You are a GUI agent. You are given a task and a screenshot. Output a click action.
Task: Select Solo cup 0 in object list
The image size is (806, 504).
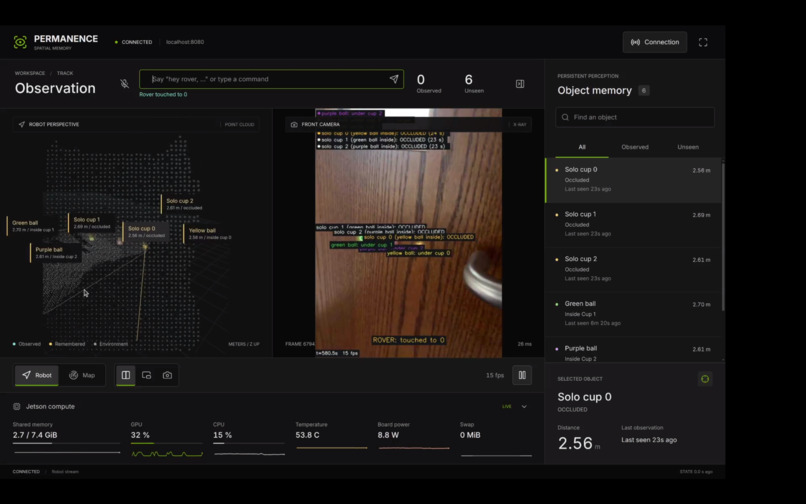[633, 179]
